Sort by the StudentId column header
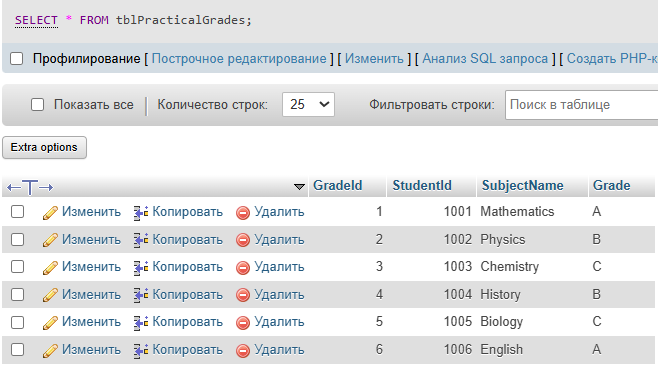The height and width of the screenshot is (366, 658). point(422,186)
